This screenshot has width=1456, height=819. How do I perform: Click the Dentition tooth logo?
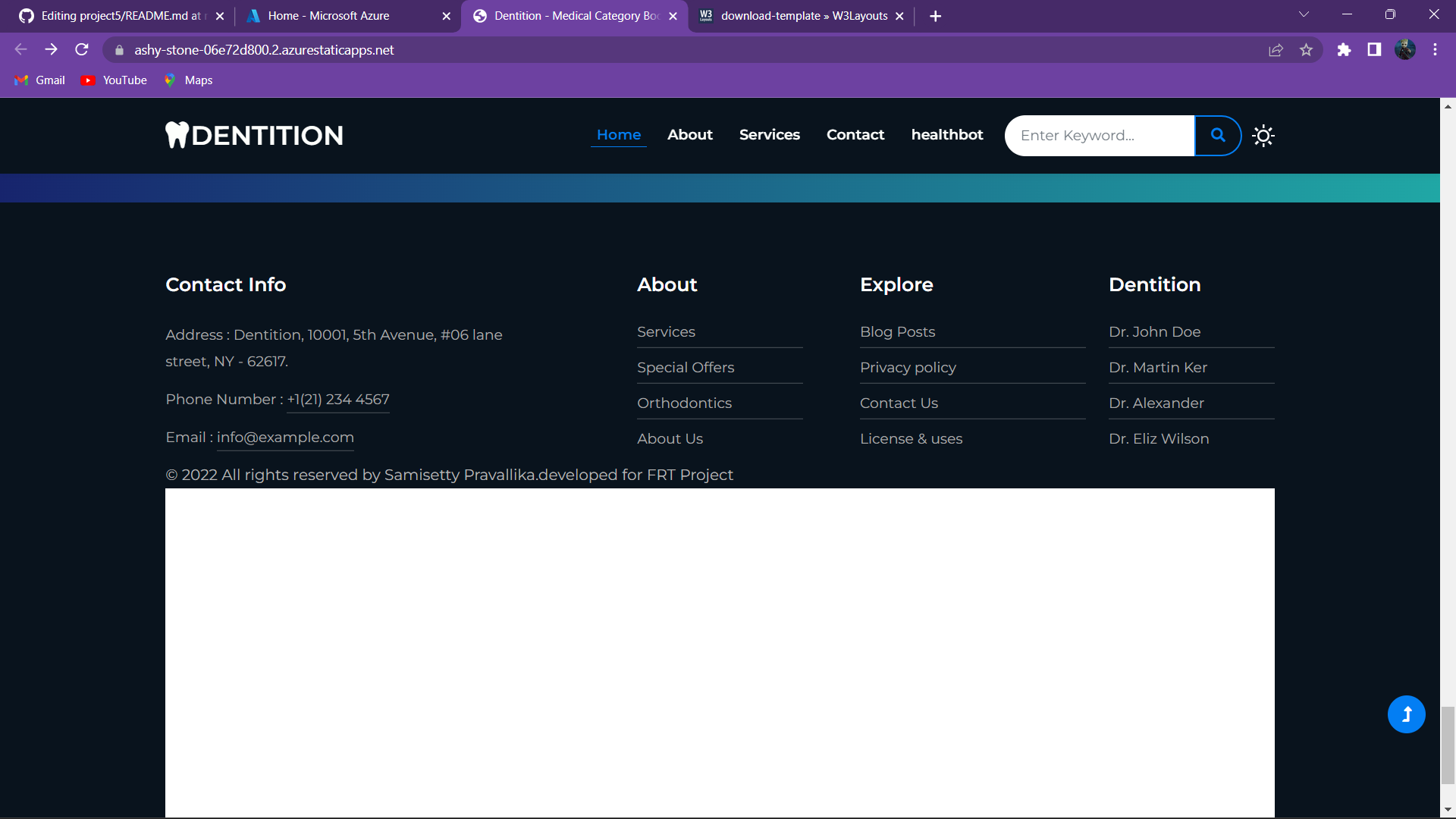(x=254, y=135)
